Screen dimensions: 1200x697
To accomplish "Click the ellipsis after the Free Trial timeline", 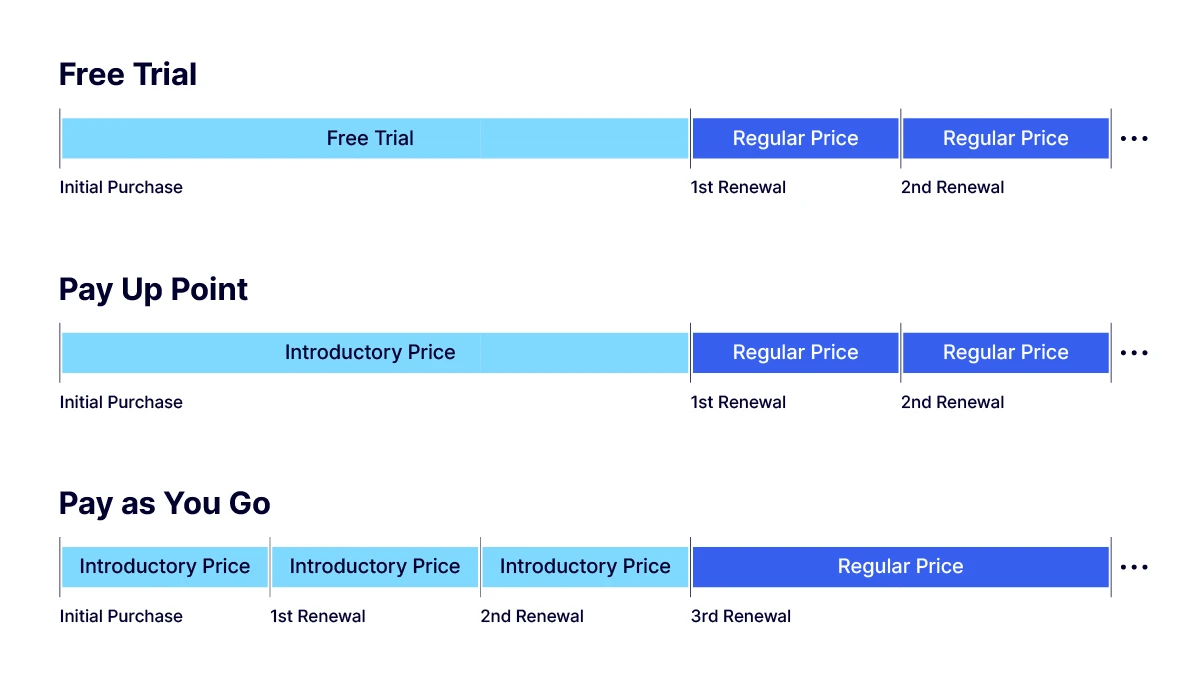I will click(x=1134, y=139).
